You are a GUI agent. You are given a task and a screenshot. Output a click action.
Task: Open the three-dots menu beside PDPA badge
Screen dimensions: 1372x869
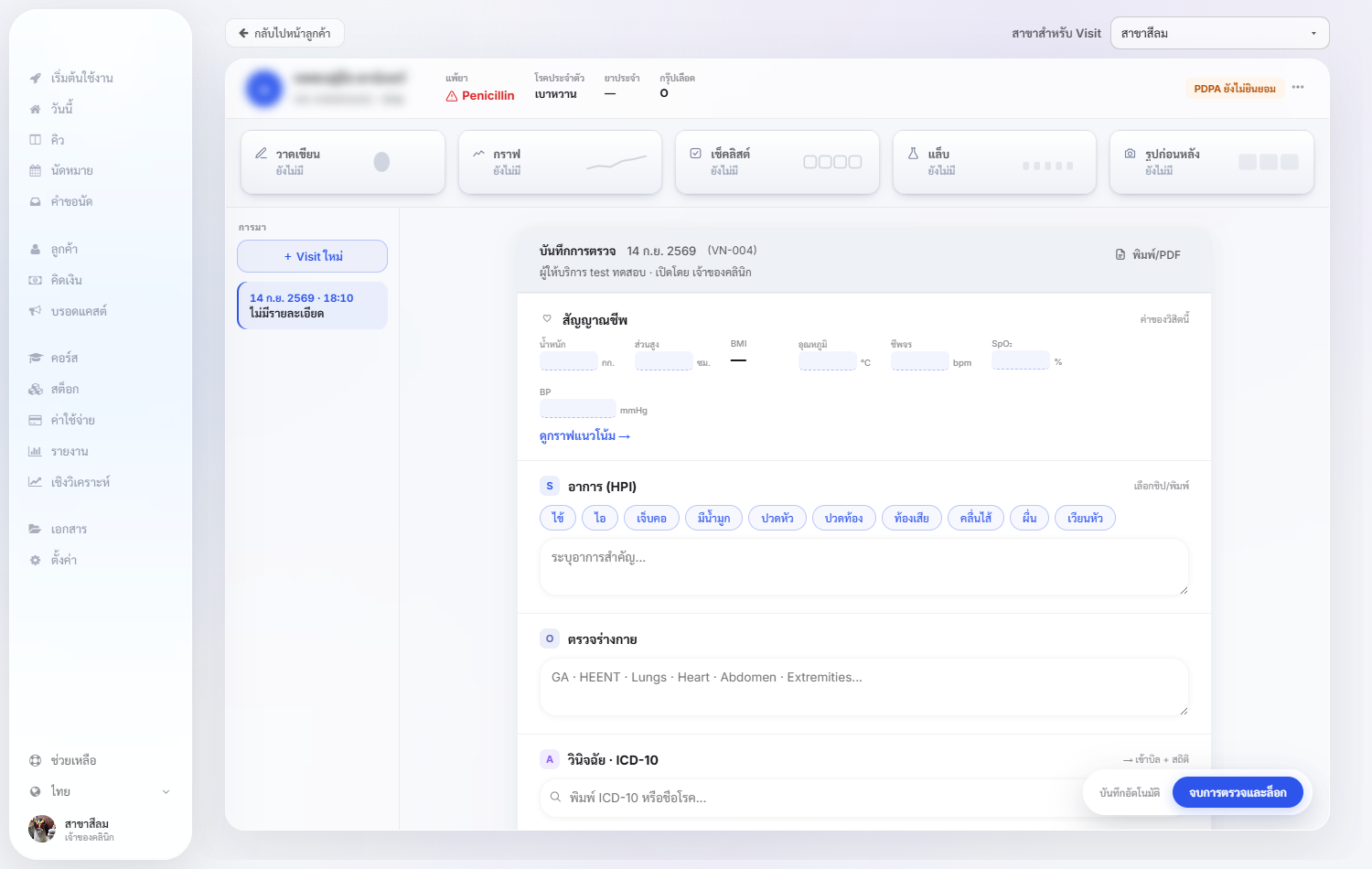[1298, 88]
